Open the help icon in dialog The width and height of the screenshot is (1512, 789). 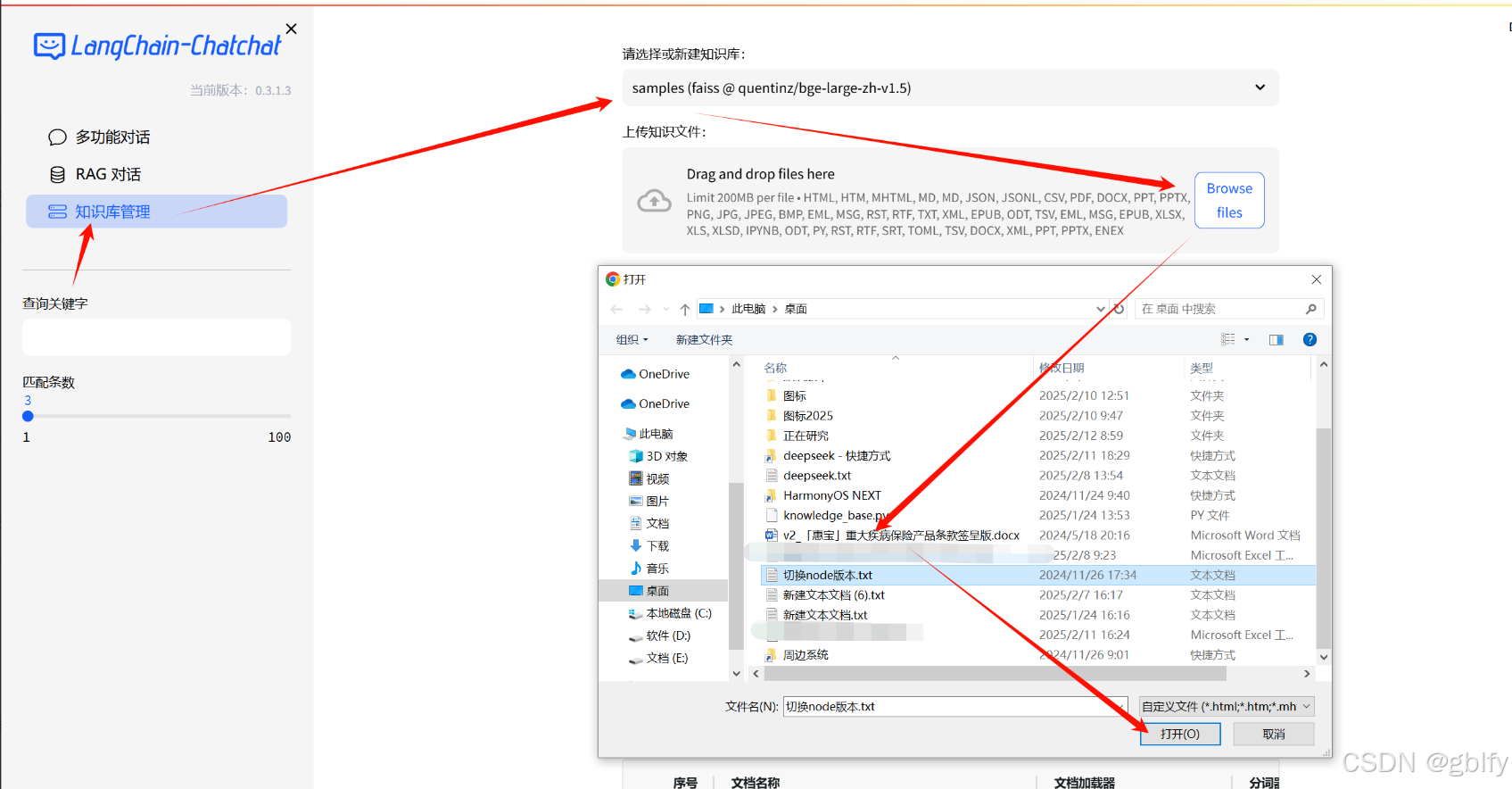(1310, 339)
